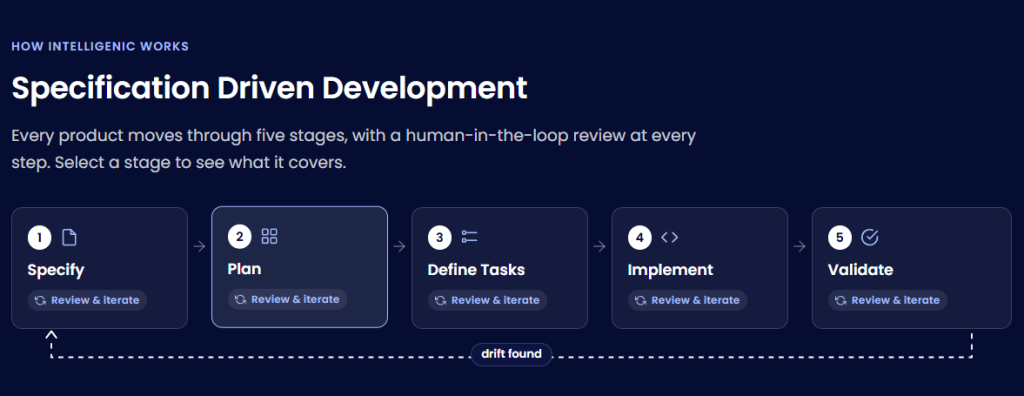Click the grid icon on the Plan card
1024x396 pixels.
pos(269,237)
